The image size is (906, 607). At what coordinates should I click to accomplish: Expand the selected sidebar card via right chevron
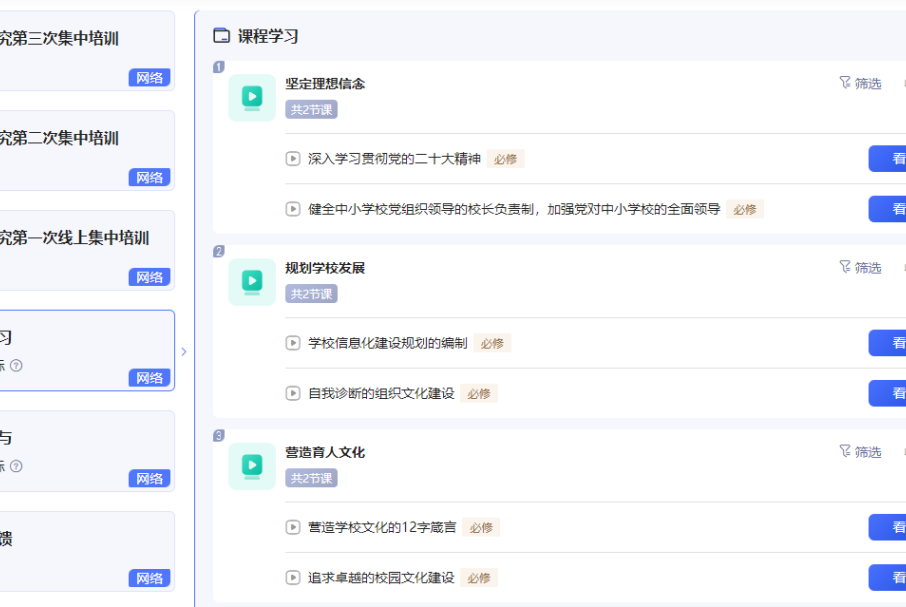click(183, 351)
